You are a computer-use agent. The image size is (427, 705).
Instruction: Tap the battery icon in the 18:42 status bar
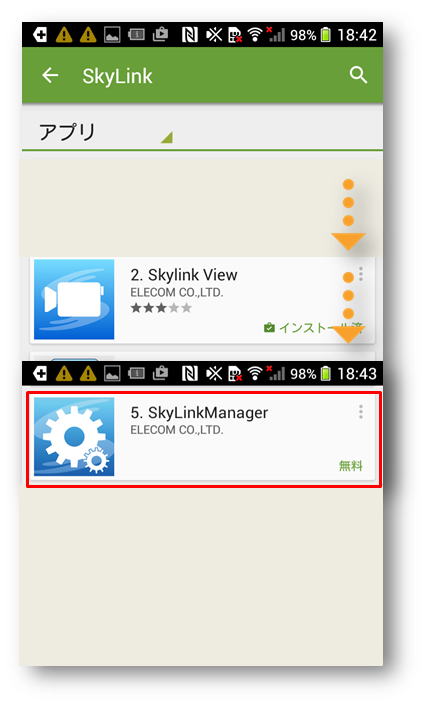click(326, 35)
